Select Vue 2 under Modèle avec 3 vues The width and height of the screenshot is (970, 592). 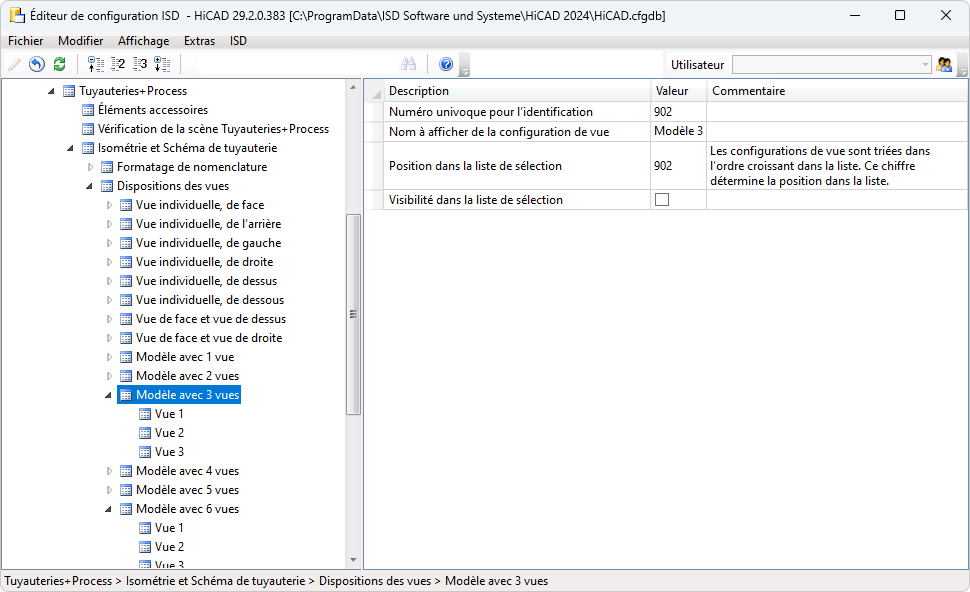tap(170, 433)
